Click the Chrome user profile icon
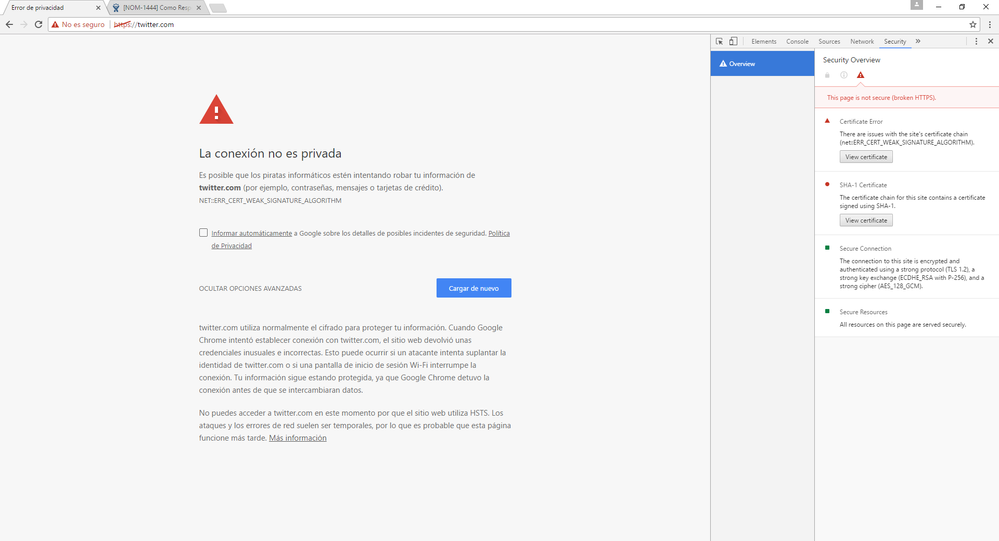 pyautogui.click(x=916, y=5)
